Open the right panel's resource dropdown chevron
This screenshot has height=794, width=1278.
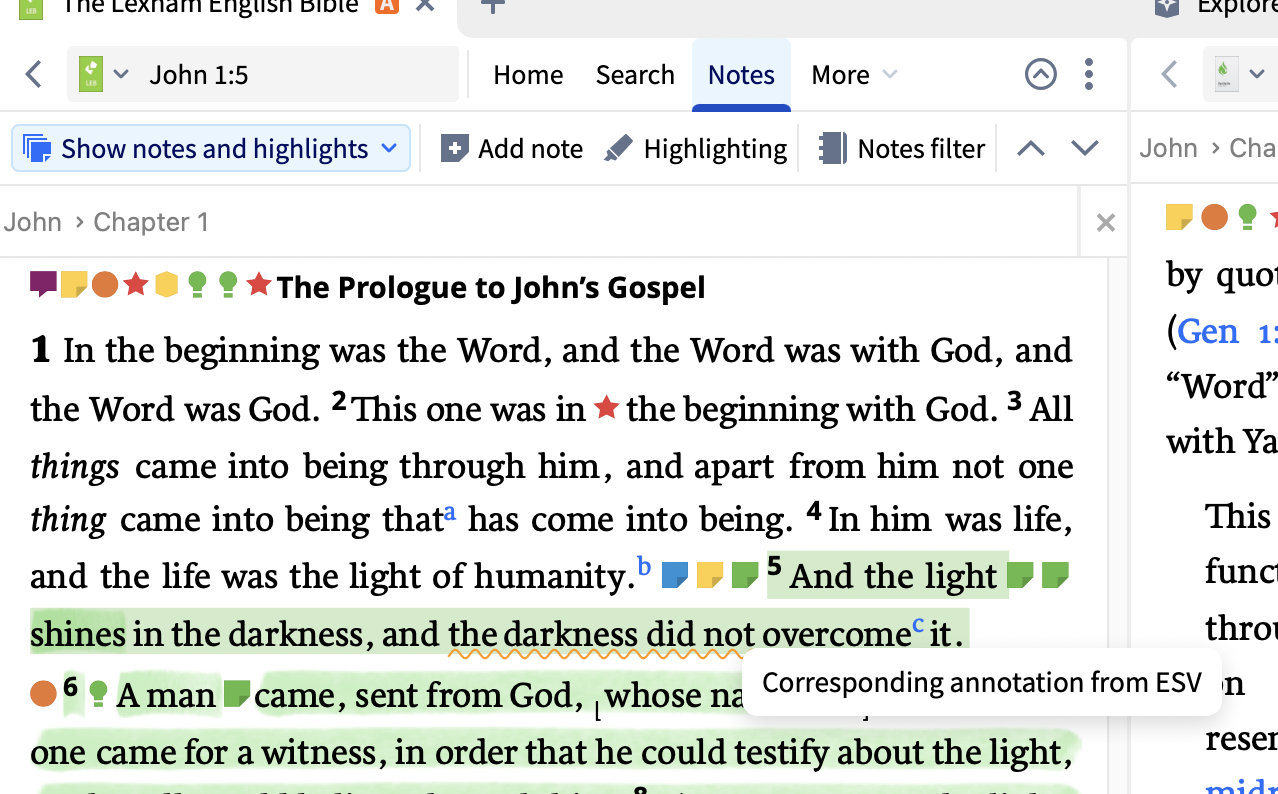(1255, 74)
